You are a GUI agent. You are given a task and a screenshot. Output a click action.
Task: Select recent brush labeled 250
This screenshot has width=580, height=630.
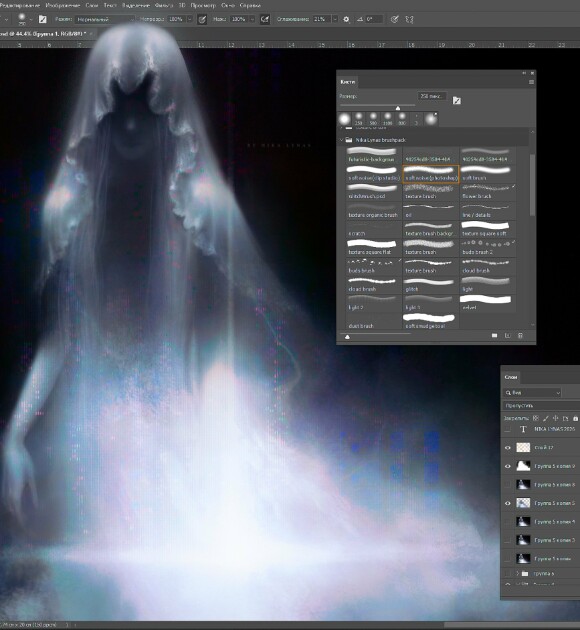359,119
